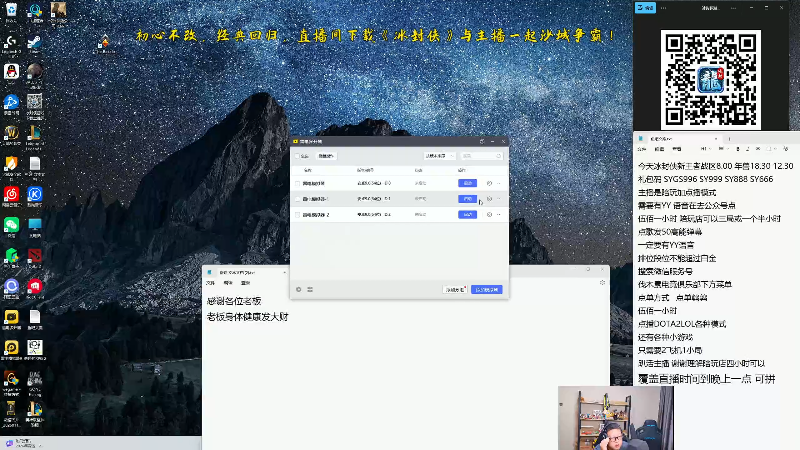Open the first menu in the right-side notepad
The height and width of the screenshot is (450, 800).
point(642,149)
